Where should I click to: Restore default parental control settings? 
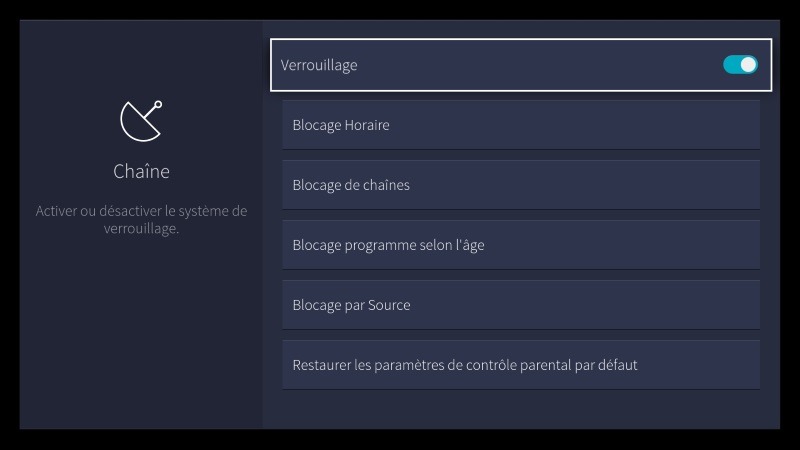520,365
